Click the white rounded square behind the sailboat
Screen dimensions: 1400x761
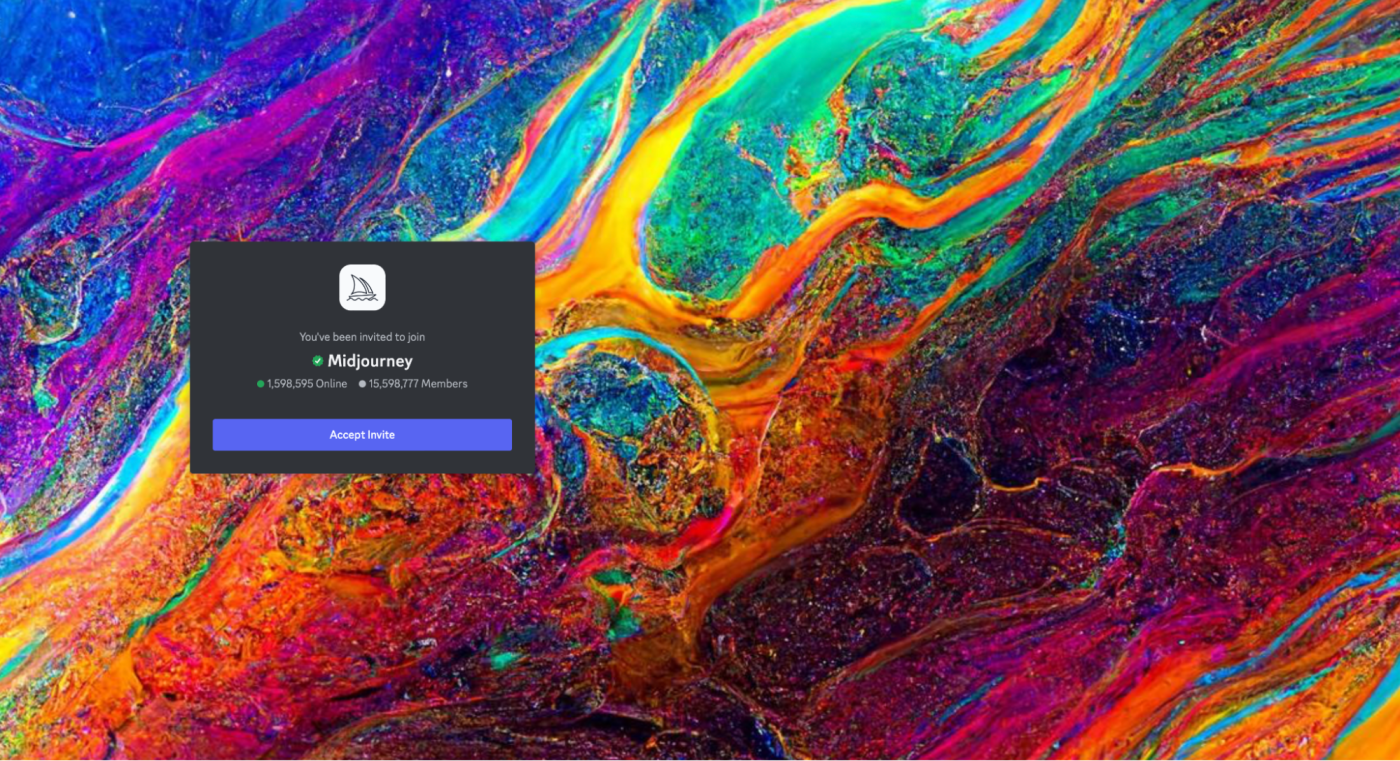pyautogui.click(x=362, y=288)
